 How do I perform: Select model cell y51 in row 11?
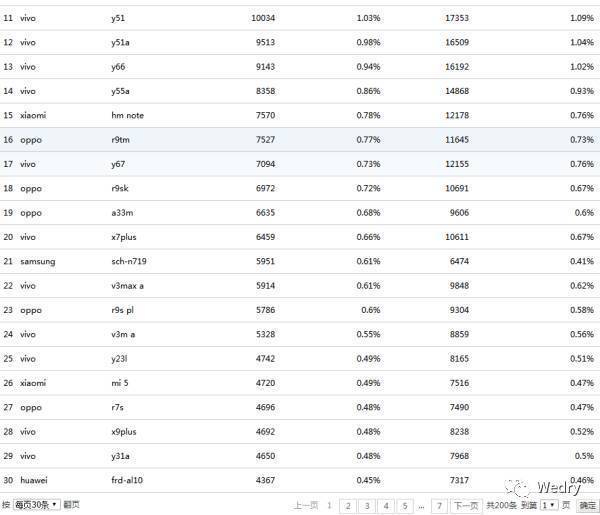[118, 18]
